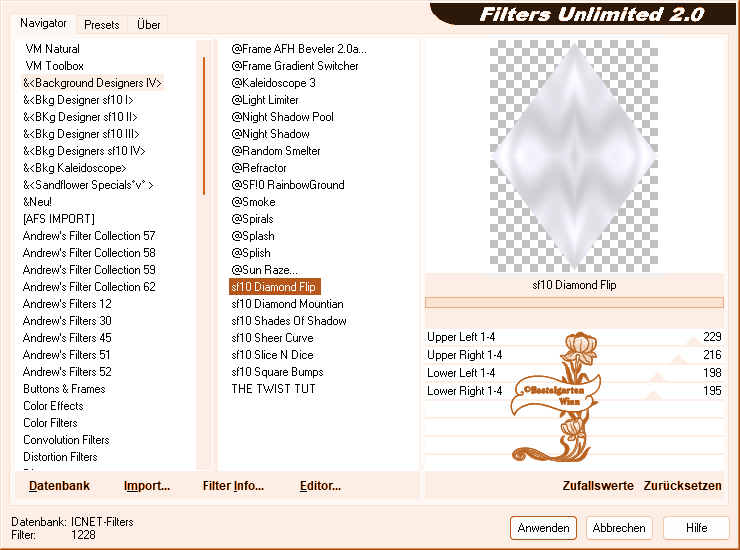This screenshot has height=550, width=740.
Task: Open Import... dialog
Action: [x=147, y=486]
